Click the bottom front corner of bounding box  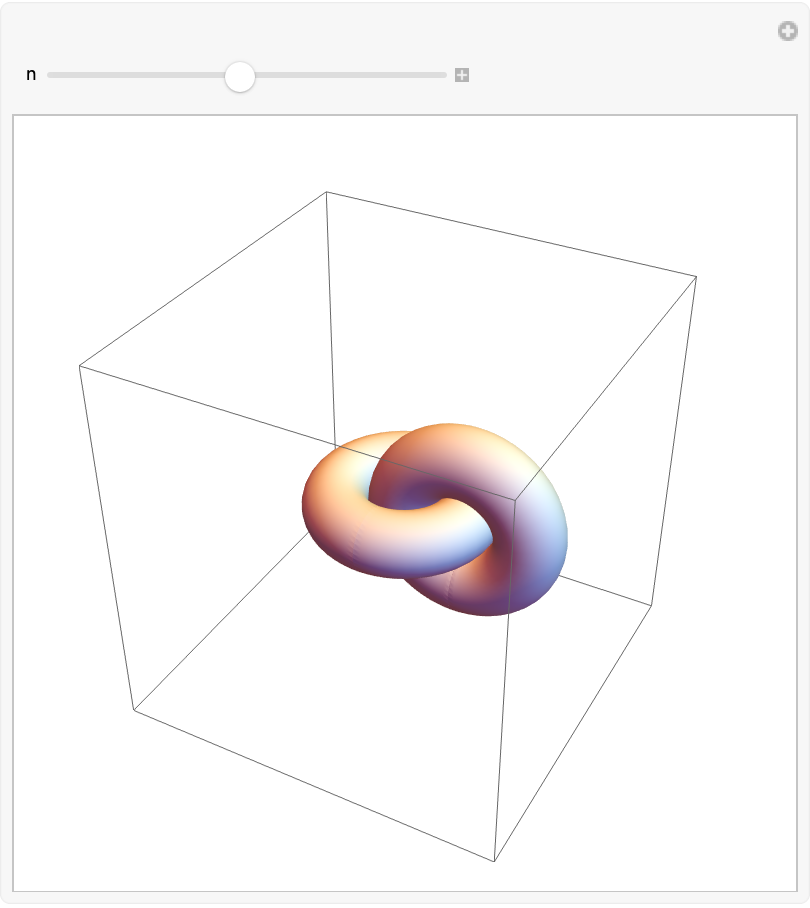tap(495, 861)
